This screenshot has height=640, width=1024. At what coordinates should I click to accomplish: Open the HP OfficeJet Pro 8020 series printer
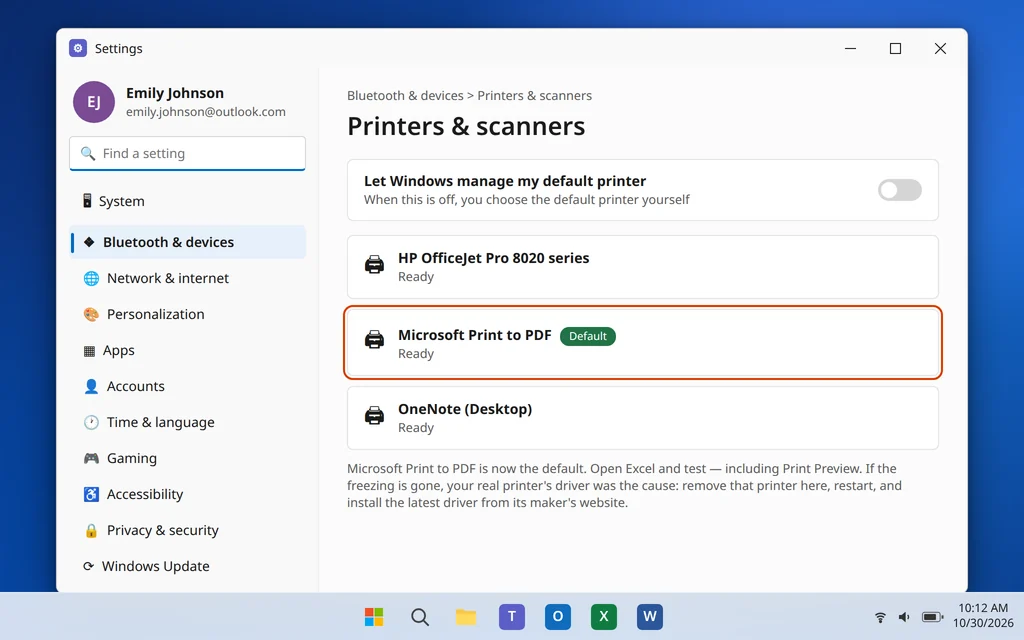(x=643, y=267)
